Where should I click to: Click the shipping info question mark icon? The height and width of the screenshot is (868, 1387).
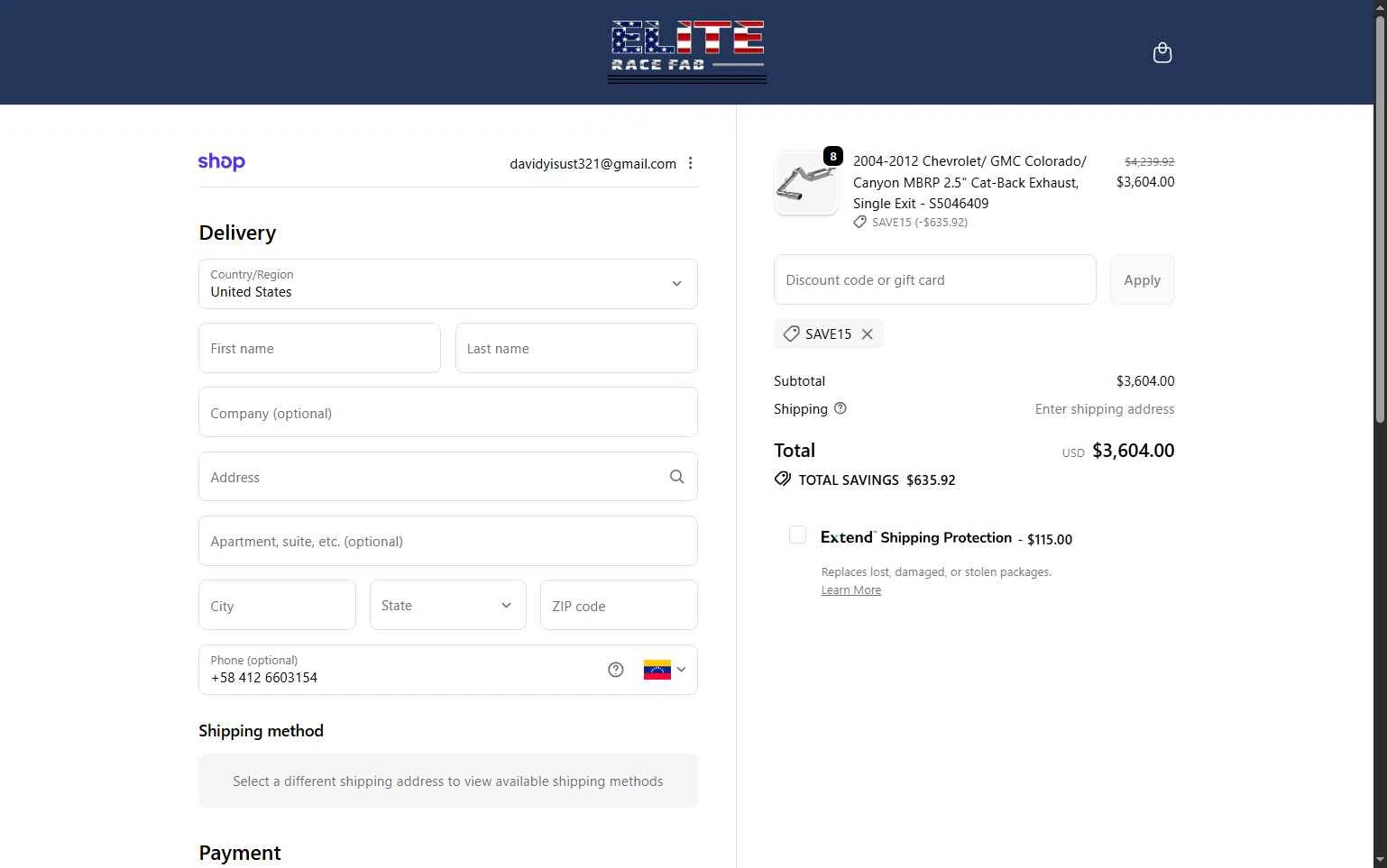tap(840, 408)
